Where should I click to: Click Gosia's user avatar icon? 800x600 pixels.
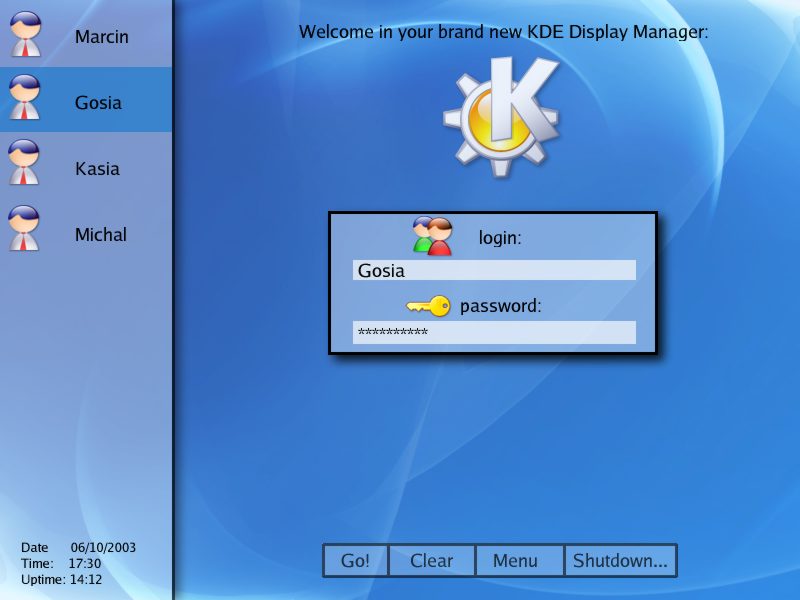click(25, 97)
